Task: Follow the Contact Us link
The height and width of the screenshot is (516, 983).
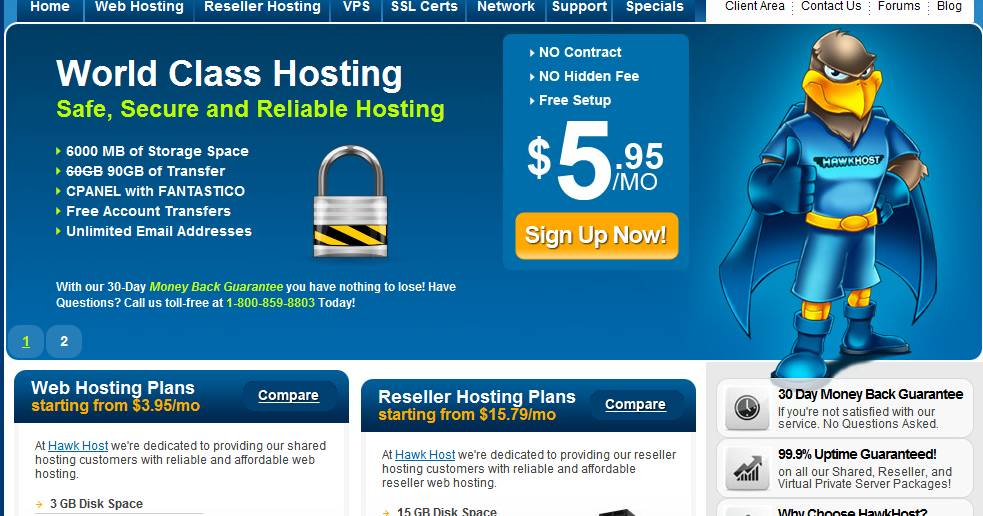Action: [x=831, y=6]
